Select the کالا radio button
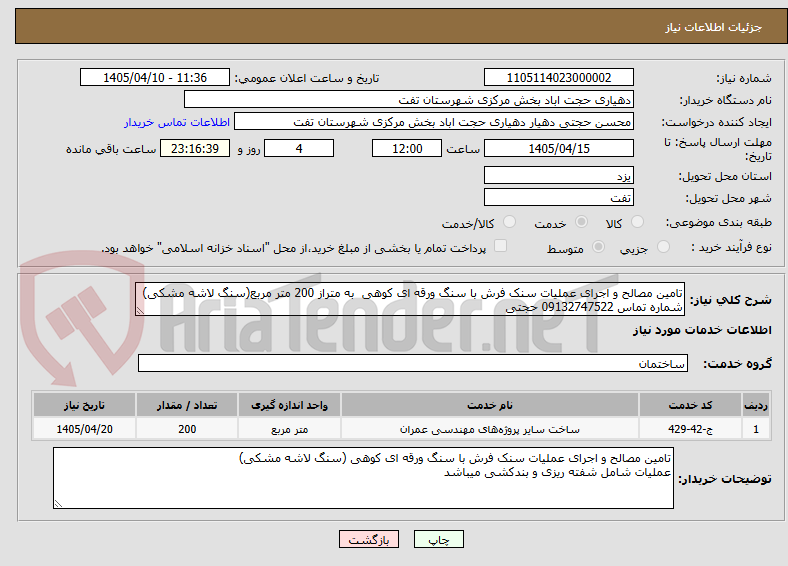Viewport: 788px width, 566px height. coord(637,222)
